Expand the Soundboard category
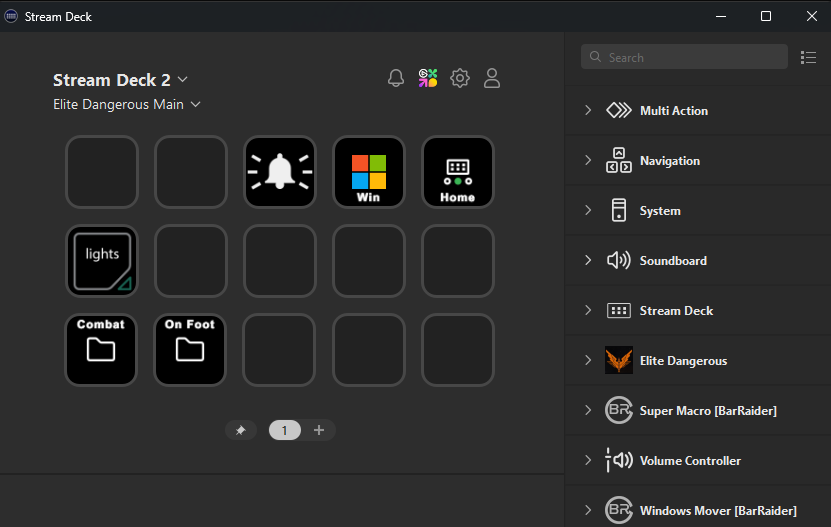The height and width of the screenshot is (527, 831). point(588,260)
